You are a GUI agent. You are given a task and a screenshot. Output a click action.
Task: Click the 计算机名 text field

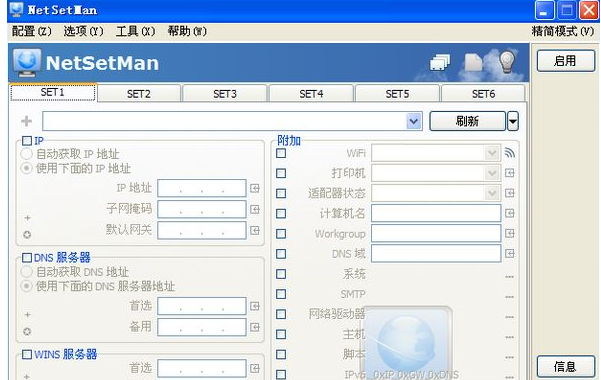pos(436,213)
